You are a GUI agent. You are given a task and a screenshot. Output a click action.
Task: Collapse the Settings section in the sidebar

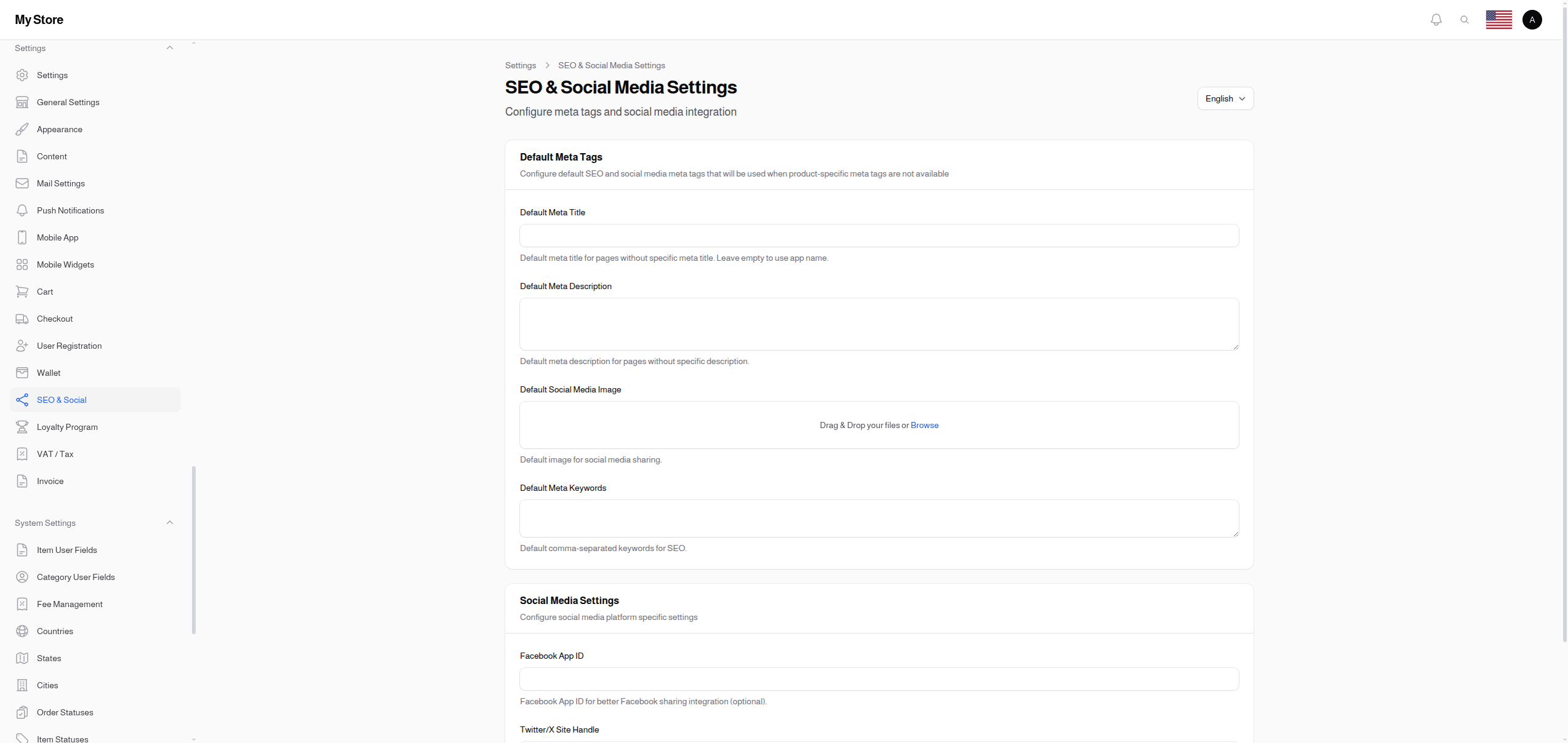pyautogui.click(x=169, y=47)
